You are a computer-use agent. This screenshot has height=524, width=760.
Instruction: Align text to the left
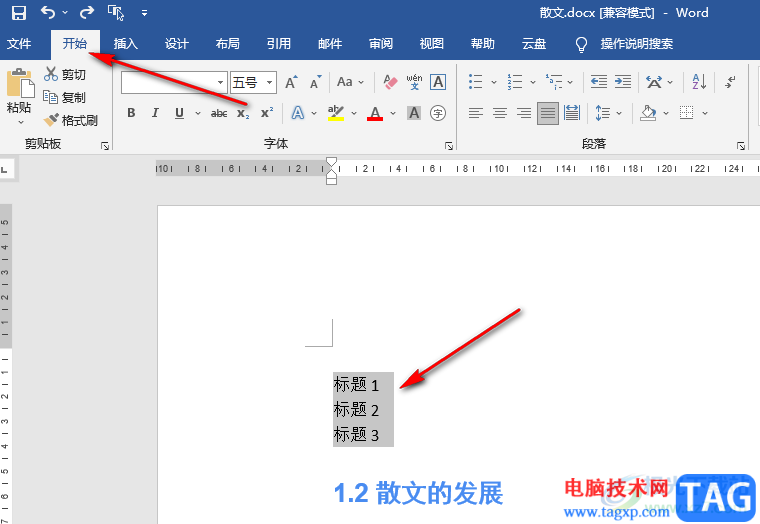475,113
